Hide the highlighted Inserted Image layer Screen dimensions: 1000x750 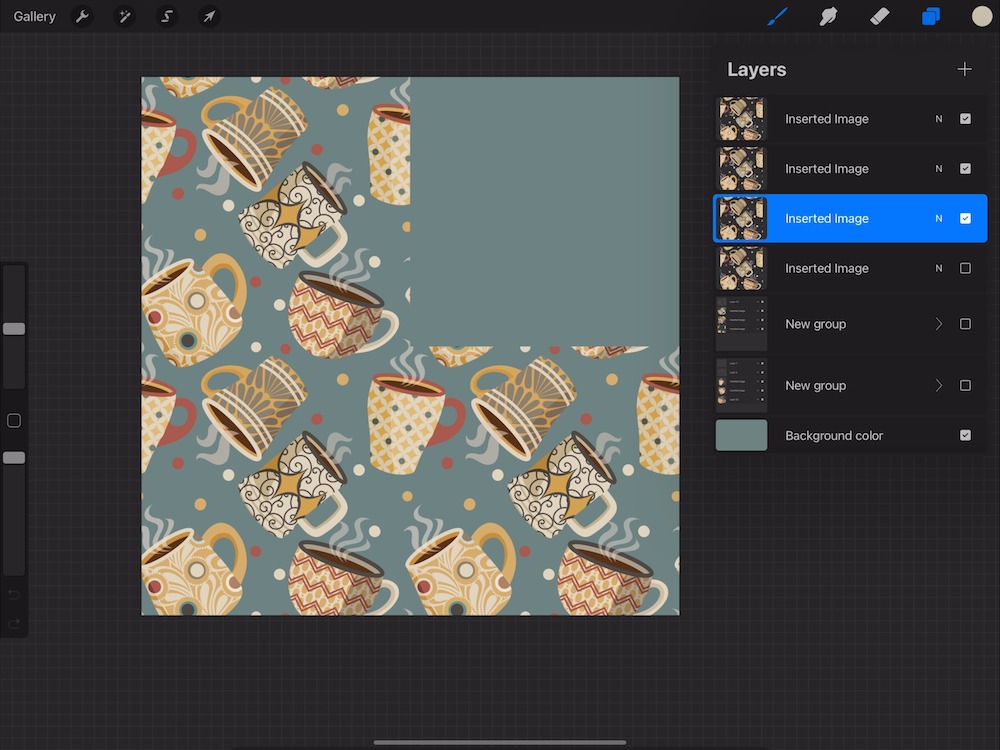point(965,218)
